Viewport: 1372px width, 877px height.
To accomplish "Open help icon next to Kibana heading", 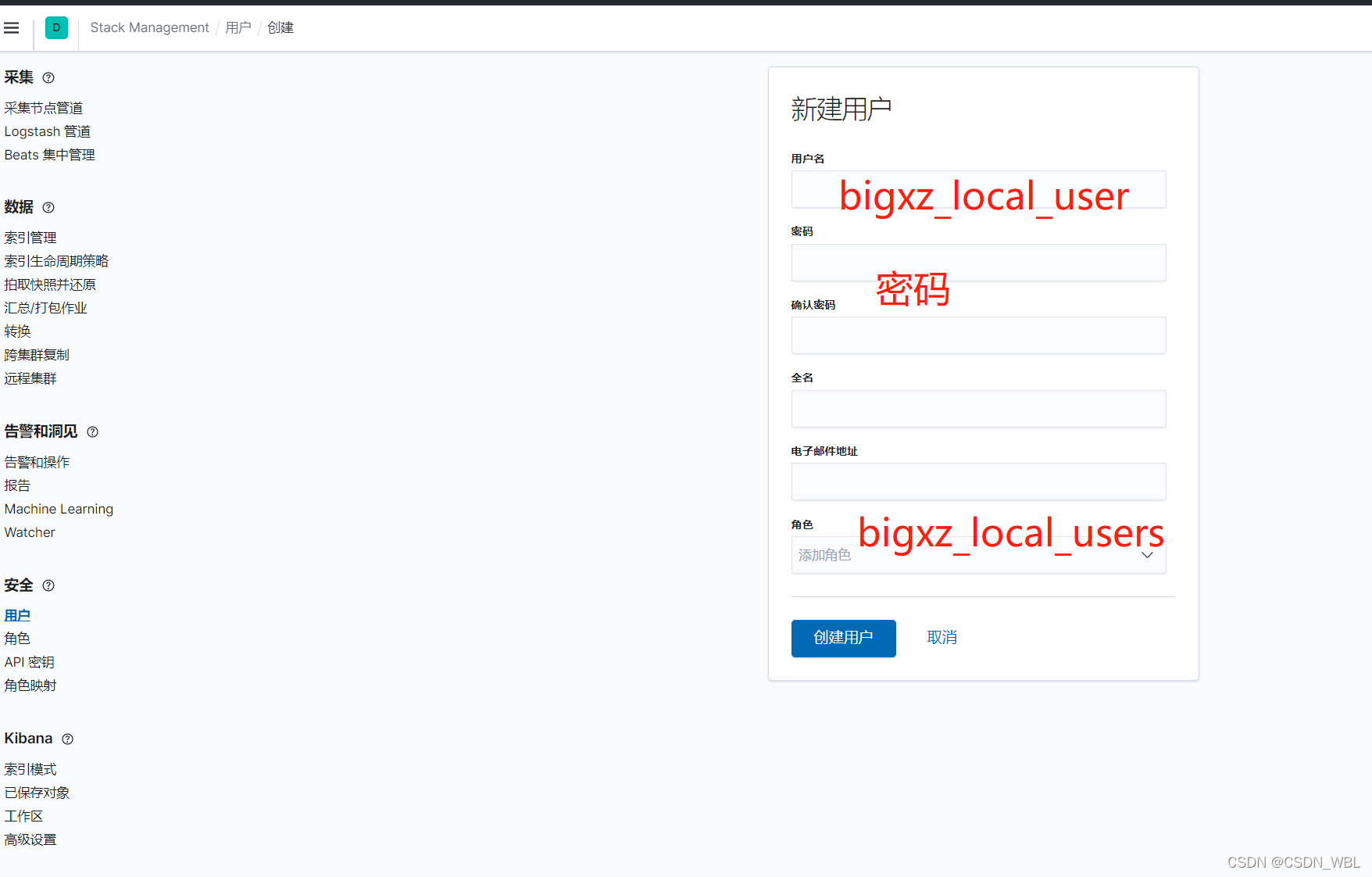I will [68, 739].
